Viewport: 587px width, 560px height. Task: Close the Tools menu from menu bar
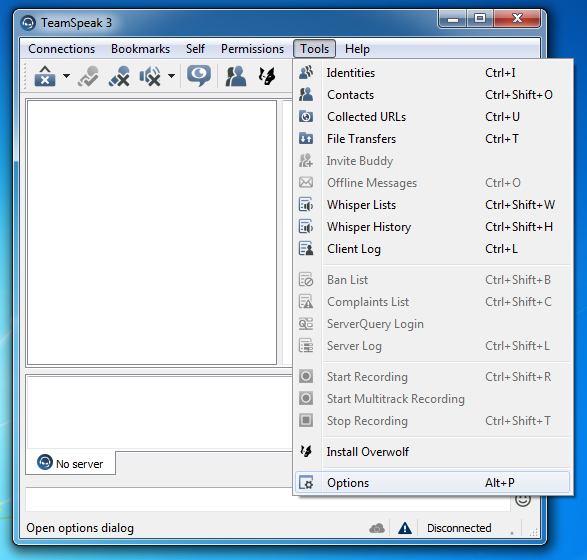pyautogui.click(x=314, y=49)
